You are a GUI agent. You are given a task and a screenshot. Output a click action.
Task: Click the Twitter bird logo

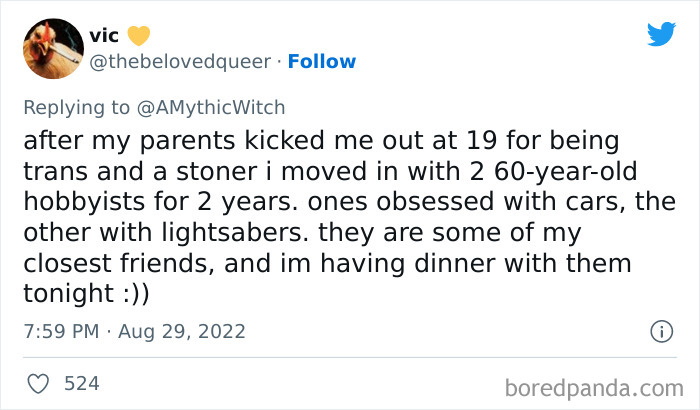tap(661, 35)
